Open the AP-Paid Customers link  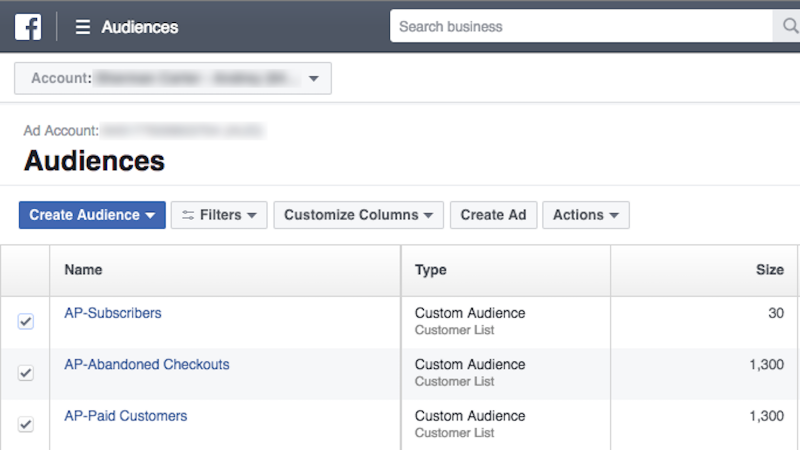126,416
